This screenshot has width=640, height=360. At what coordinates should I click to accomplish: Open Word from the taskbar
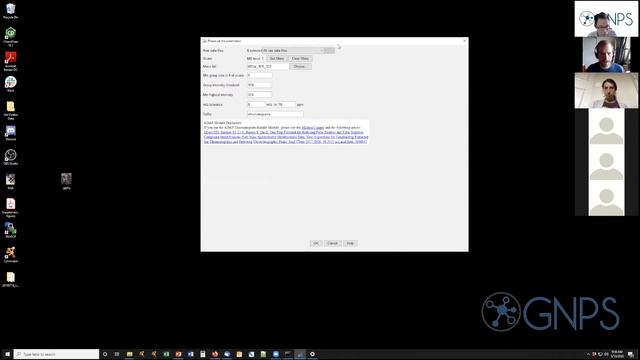[x=191, y=354]
